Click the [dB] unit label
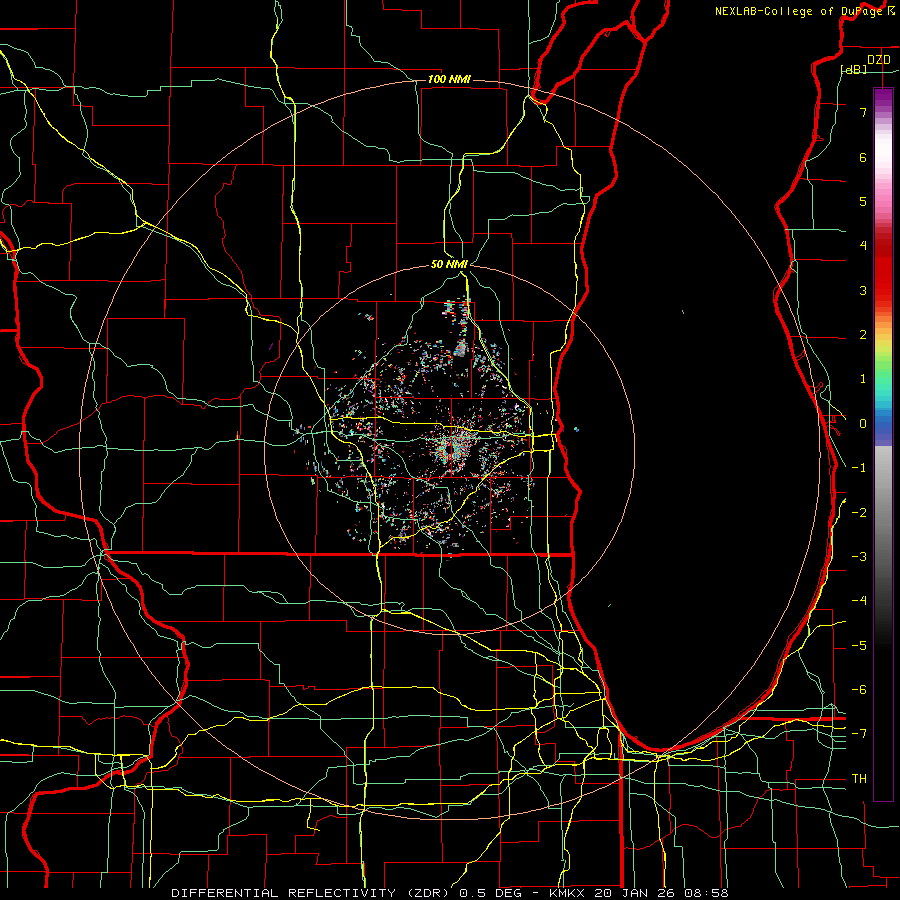 coord(854,69)
